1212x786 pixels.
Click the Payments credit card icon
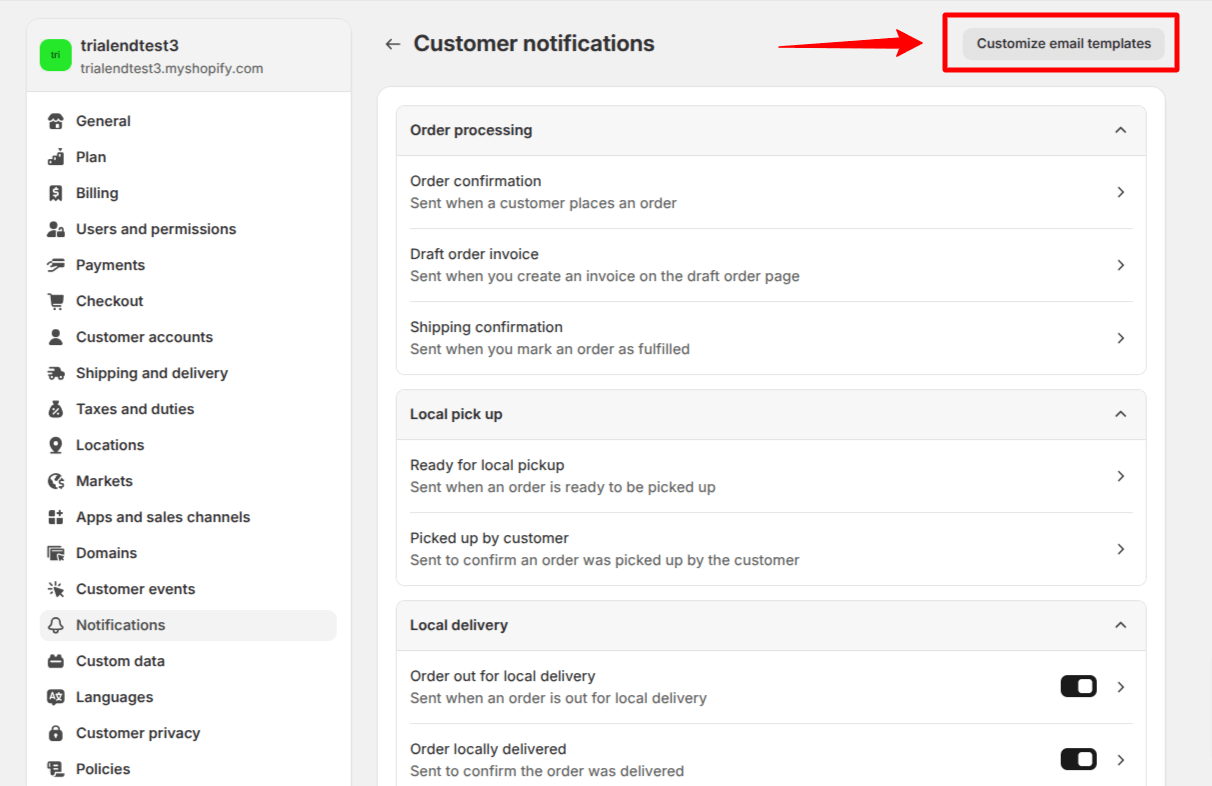tap(57, 264)
